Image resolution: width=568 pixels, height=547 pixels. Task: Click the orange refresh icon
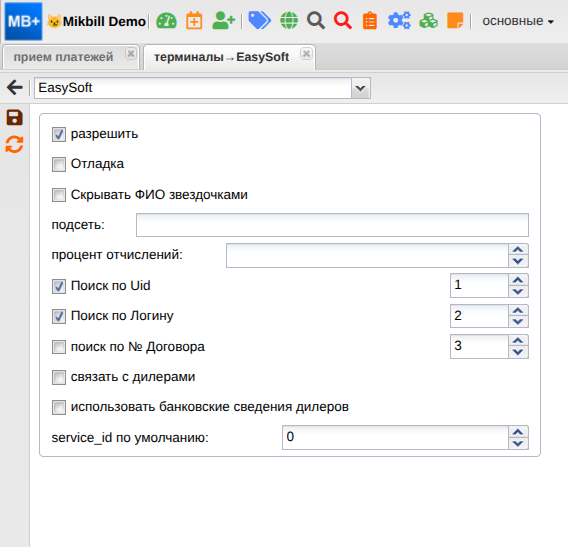tap(14, 145)
